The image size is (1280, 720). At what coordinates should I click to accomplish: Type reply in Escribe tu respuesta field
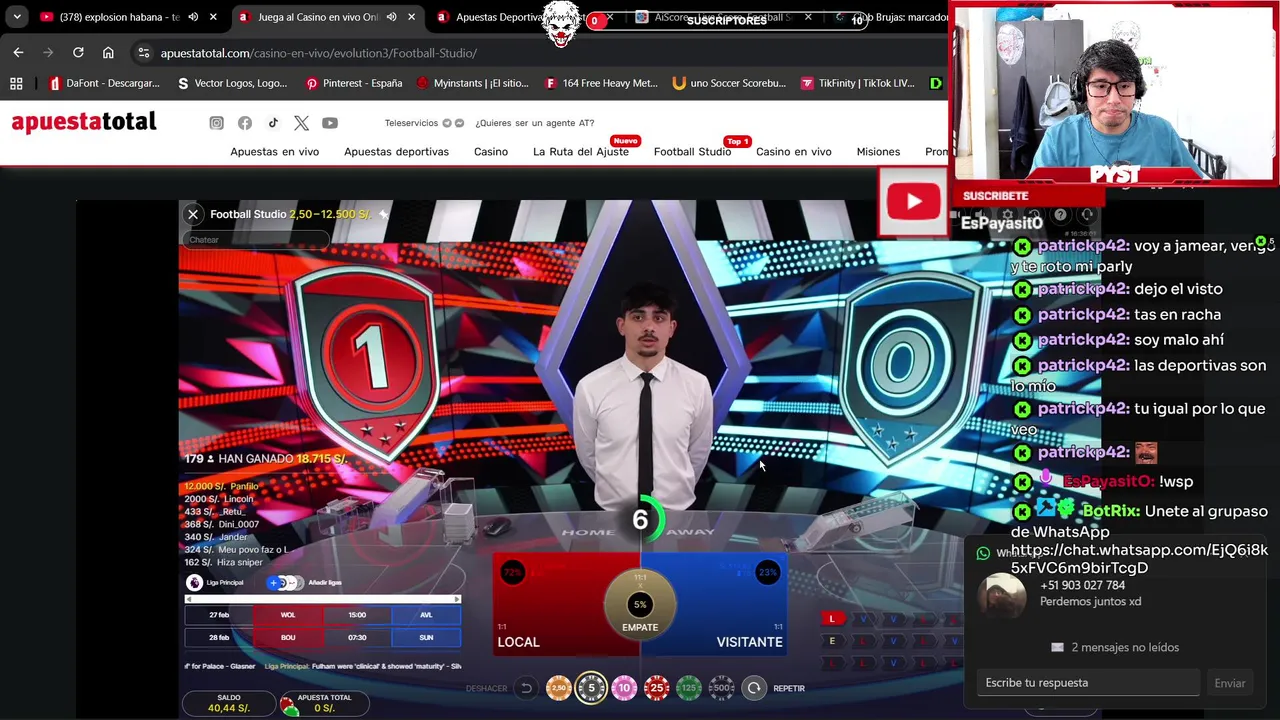click(x=1088, y=683)
